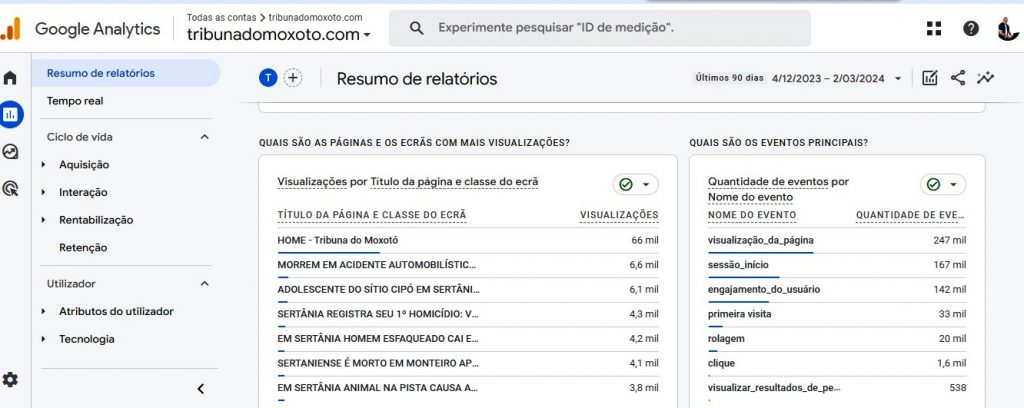Open the Home icon in left rail
The image size is (1024, 408).
click(11, 78)
